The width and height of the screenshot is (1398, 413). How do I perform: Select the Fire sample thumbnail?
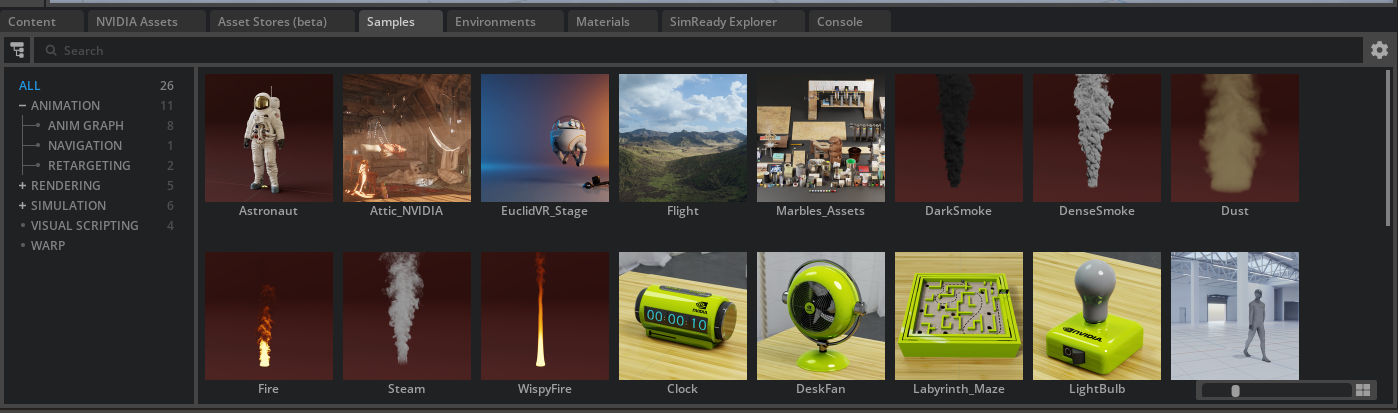[x=269, y=316]
